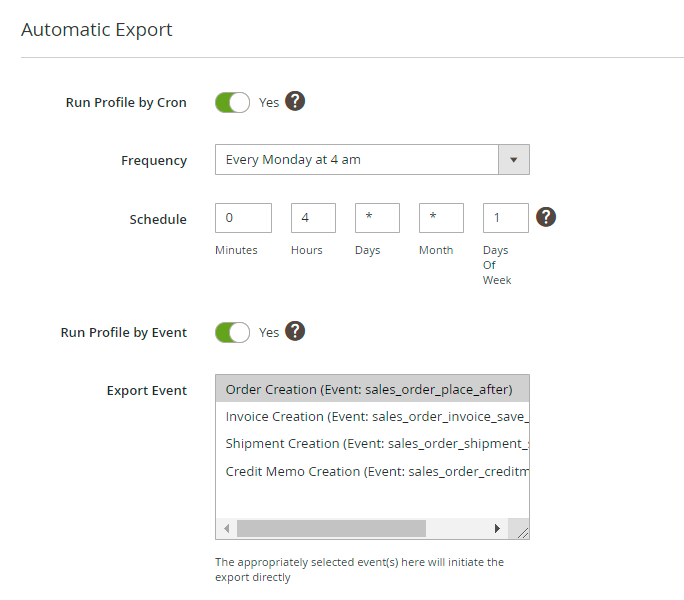Click the Month schedule field

[x=441, y=218]
